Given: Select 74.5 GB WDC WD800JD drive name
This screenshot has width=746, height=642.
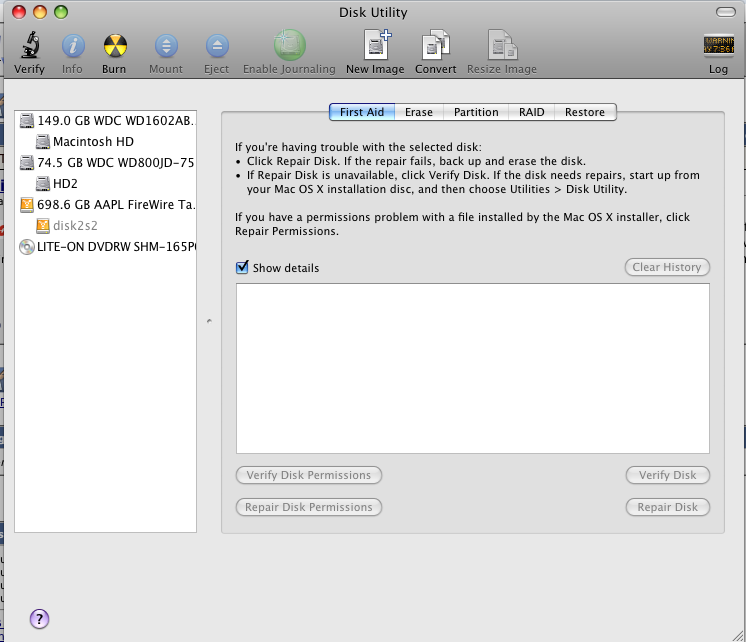Looking at the screenshot, I should click(116, 163).
